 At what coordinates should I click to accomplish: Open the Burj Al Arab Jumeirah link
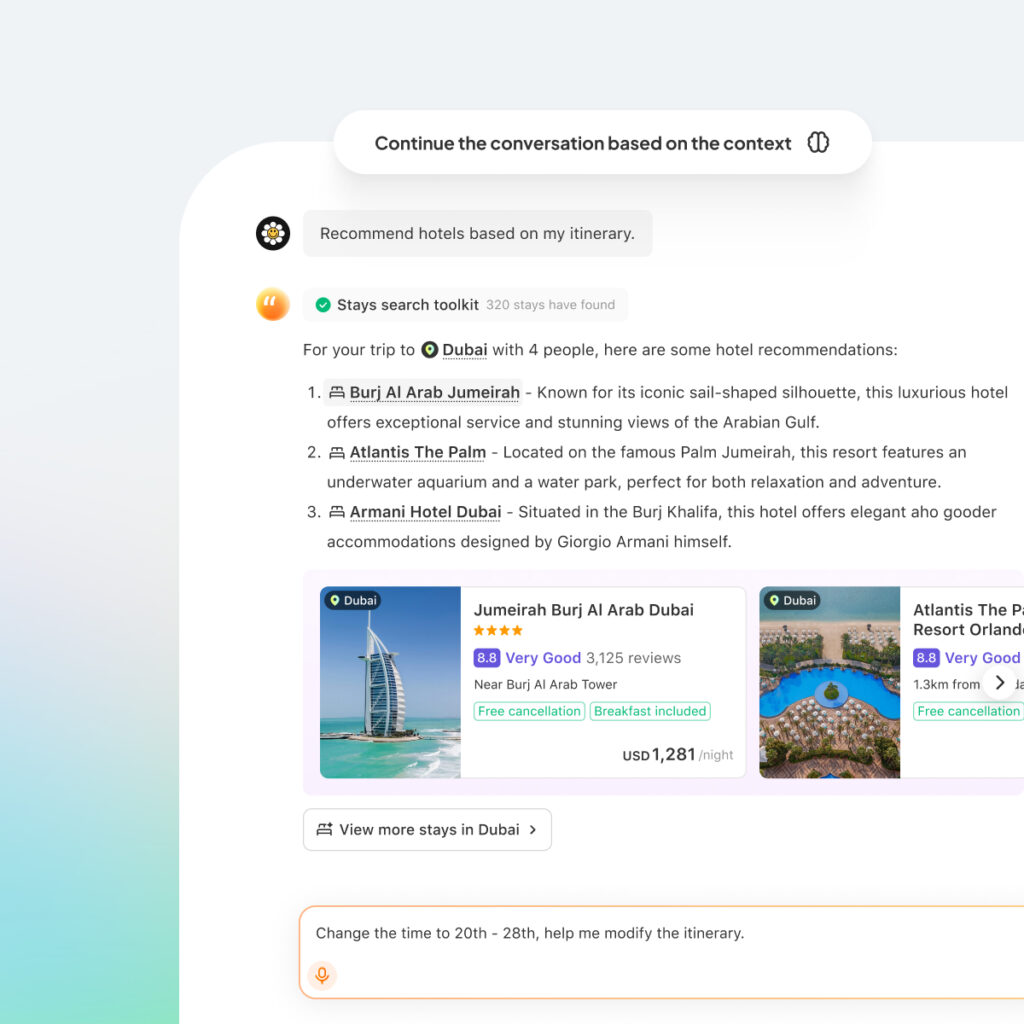coord(434,393)
